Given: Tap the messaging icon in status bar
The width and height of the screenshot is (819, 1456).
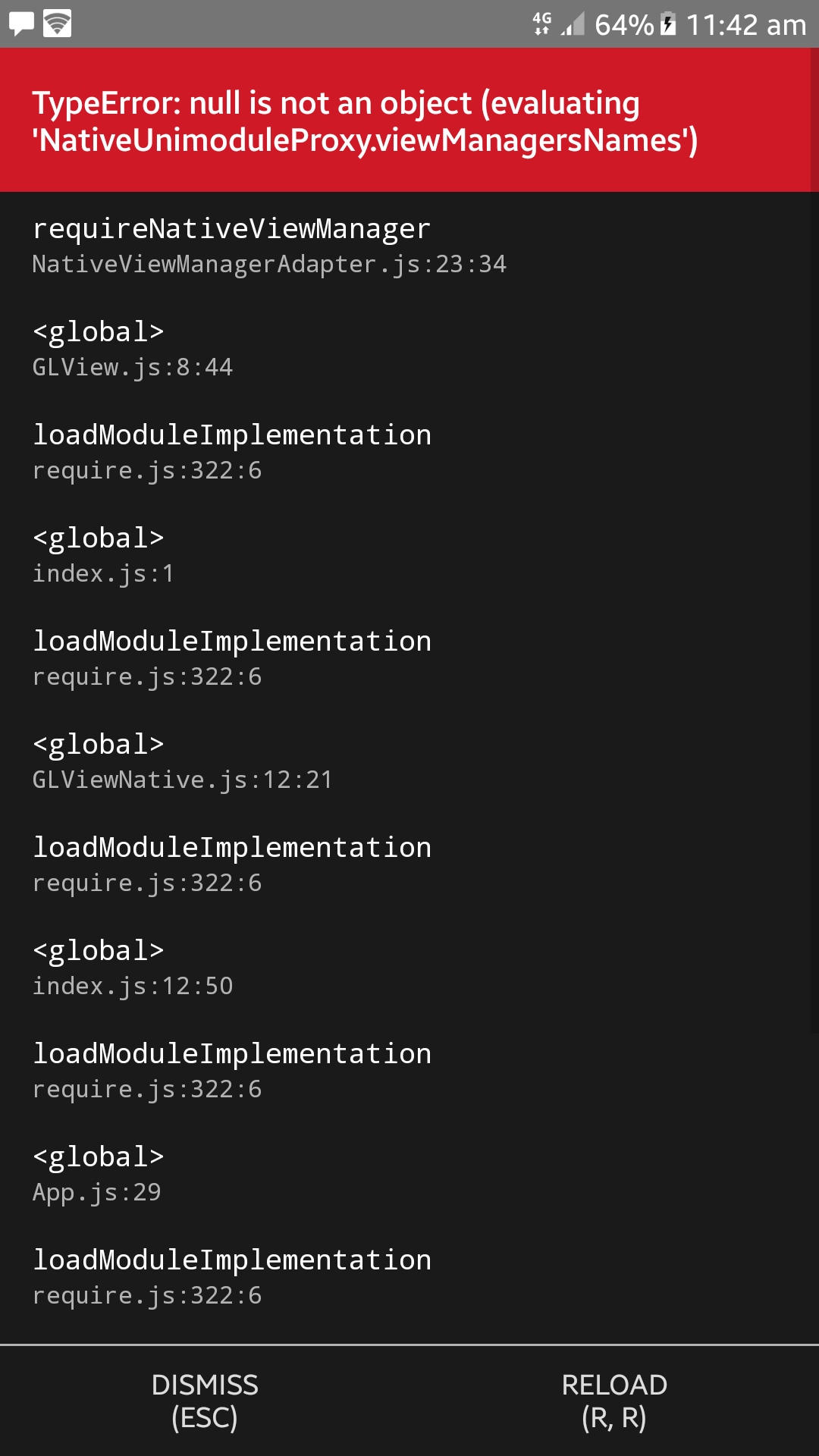Looking at the screenshot, I should coord(20,23).
